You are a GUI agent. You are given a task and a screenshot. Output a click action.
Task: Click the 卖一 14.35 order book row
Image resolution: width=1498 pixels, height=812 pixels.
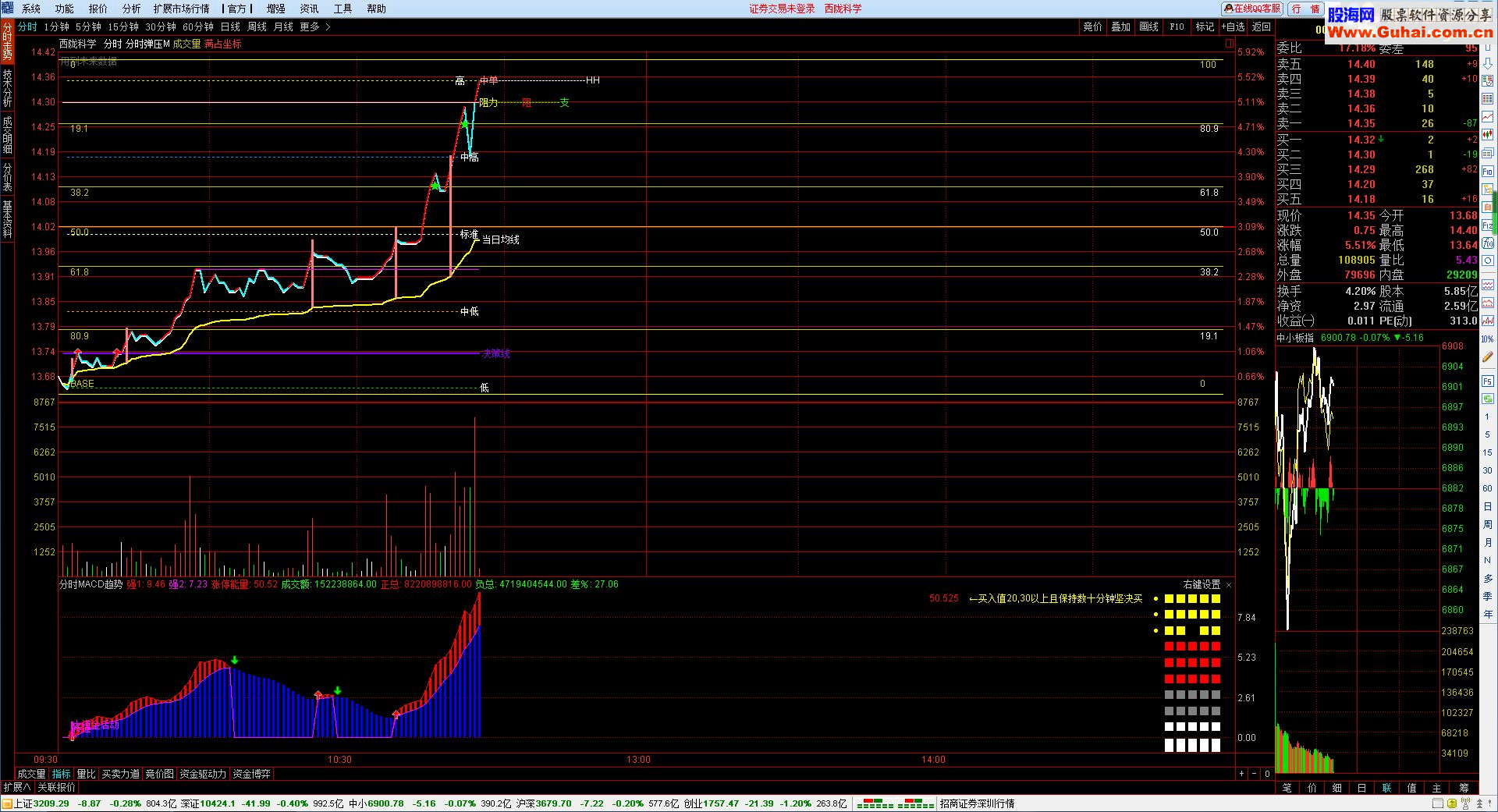pos(1377,123)
